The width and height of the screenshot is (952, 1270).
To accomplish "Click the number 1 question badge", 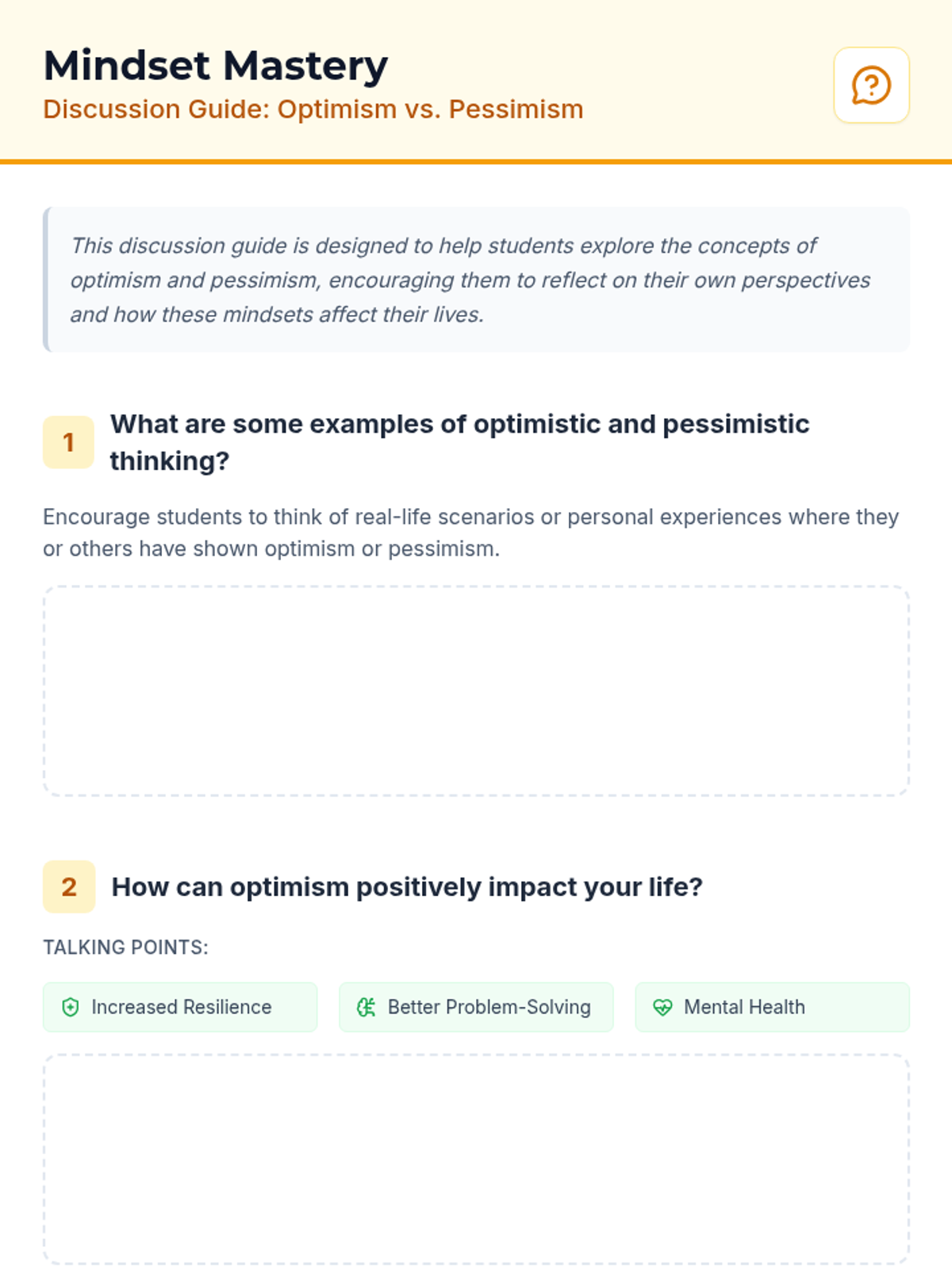I will 68,442.
